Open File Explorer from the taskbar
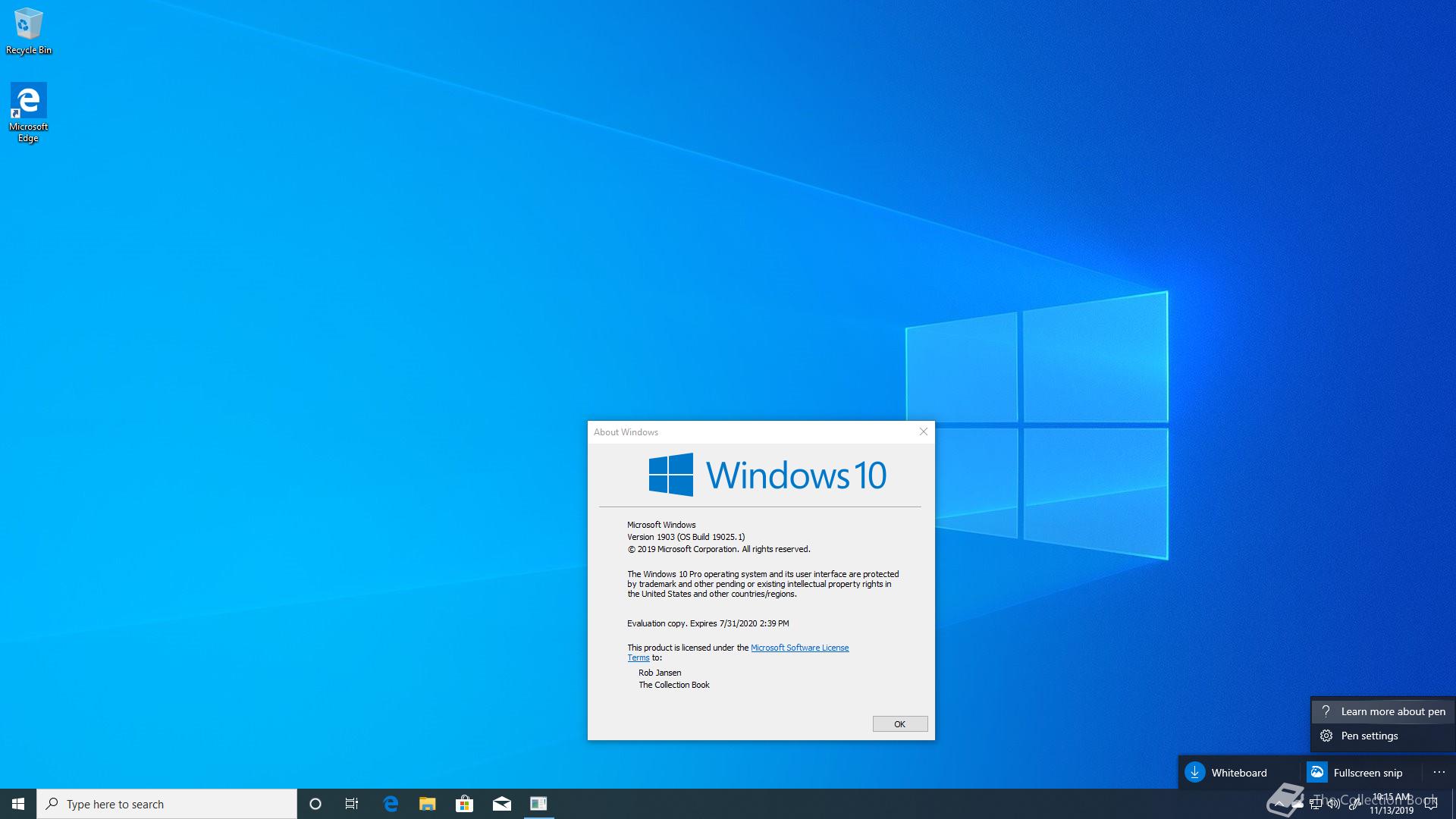This screenshot has width=1456, height=819. coord(428,804)
